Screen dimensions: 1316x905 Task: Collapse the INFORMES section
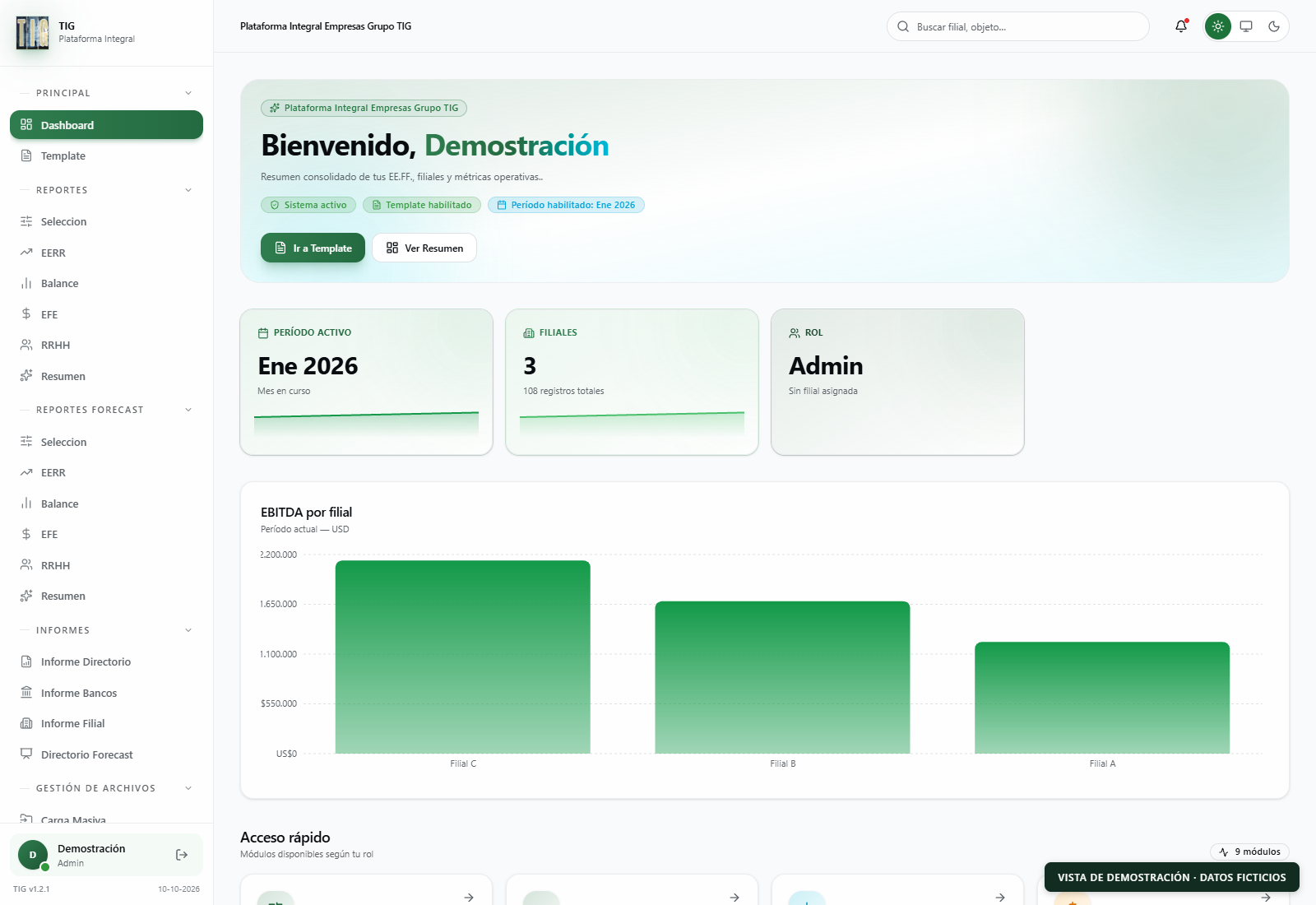point(188,630)
